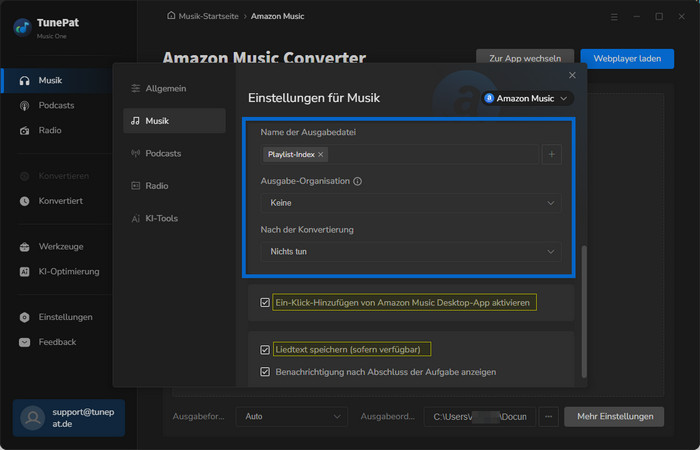Click the Musik-Startseite breadcrumb link
The width and height of the screenshot is (700, 450).
208,16
